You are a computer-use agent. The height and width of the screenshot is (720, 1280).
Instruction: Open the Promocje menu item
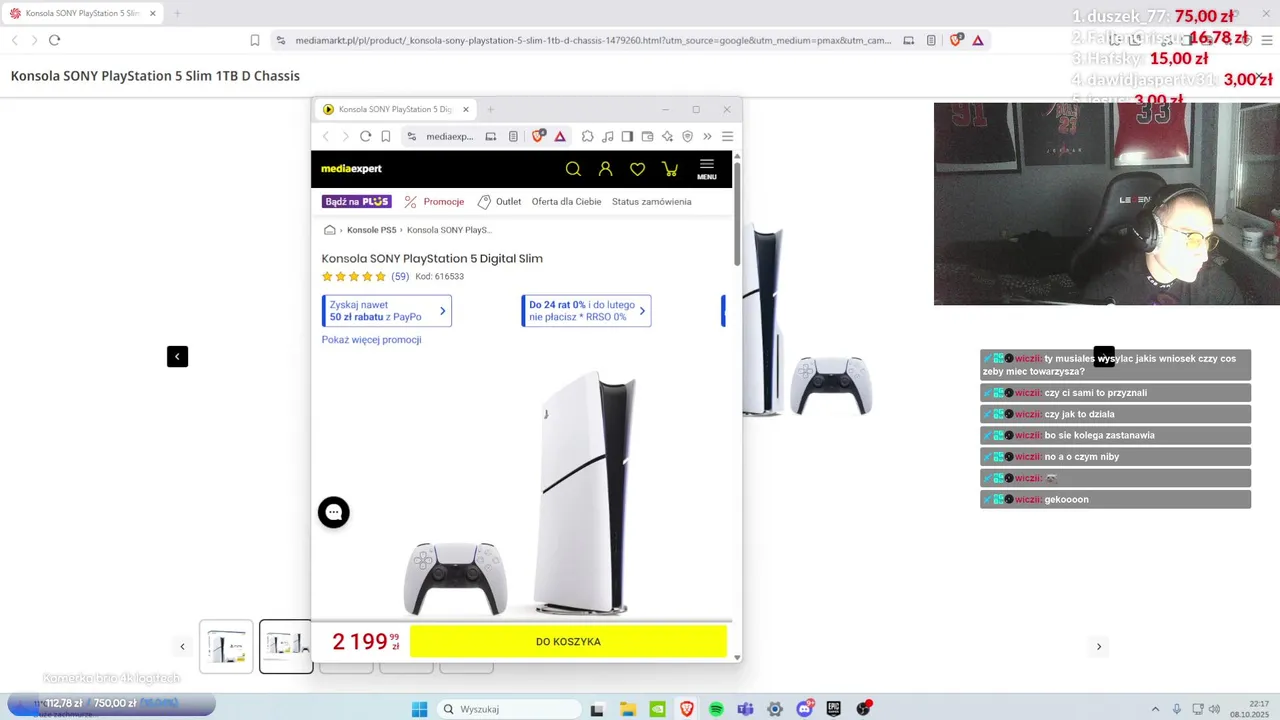tap(434, 201)
